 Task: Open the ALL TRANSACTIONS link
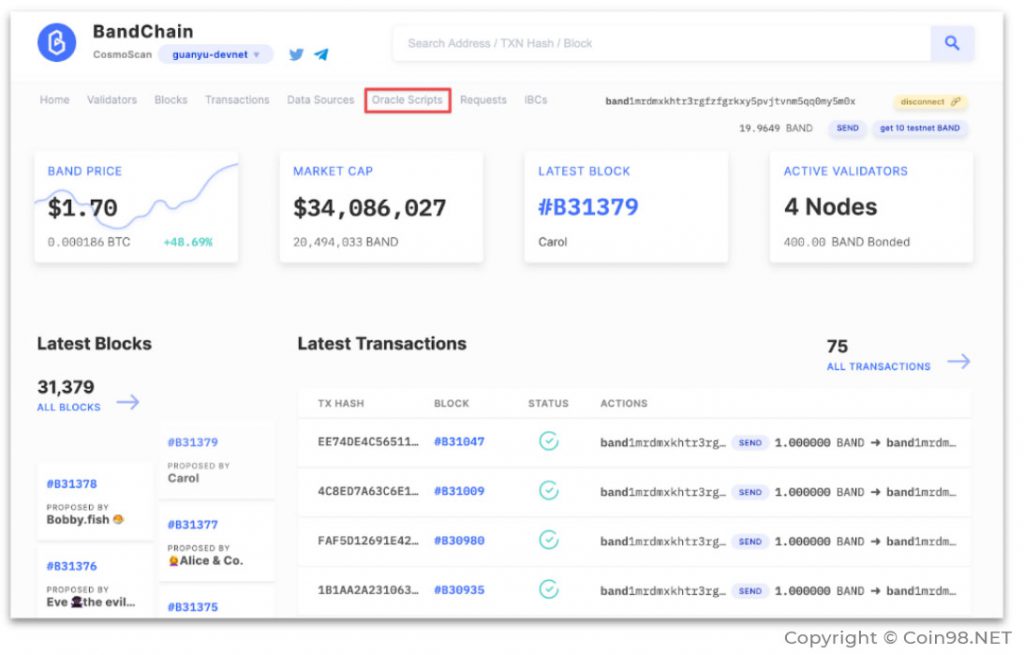coord(878,367)
